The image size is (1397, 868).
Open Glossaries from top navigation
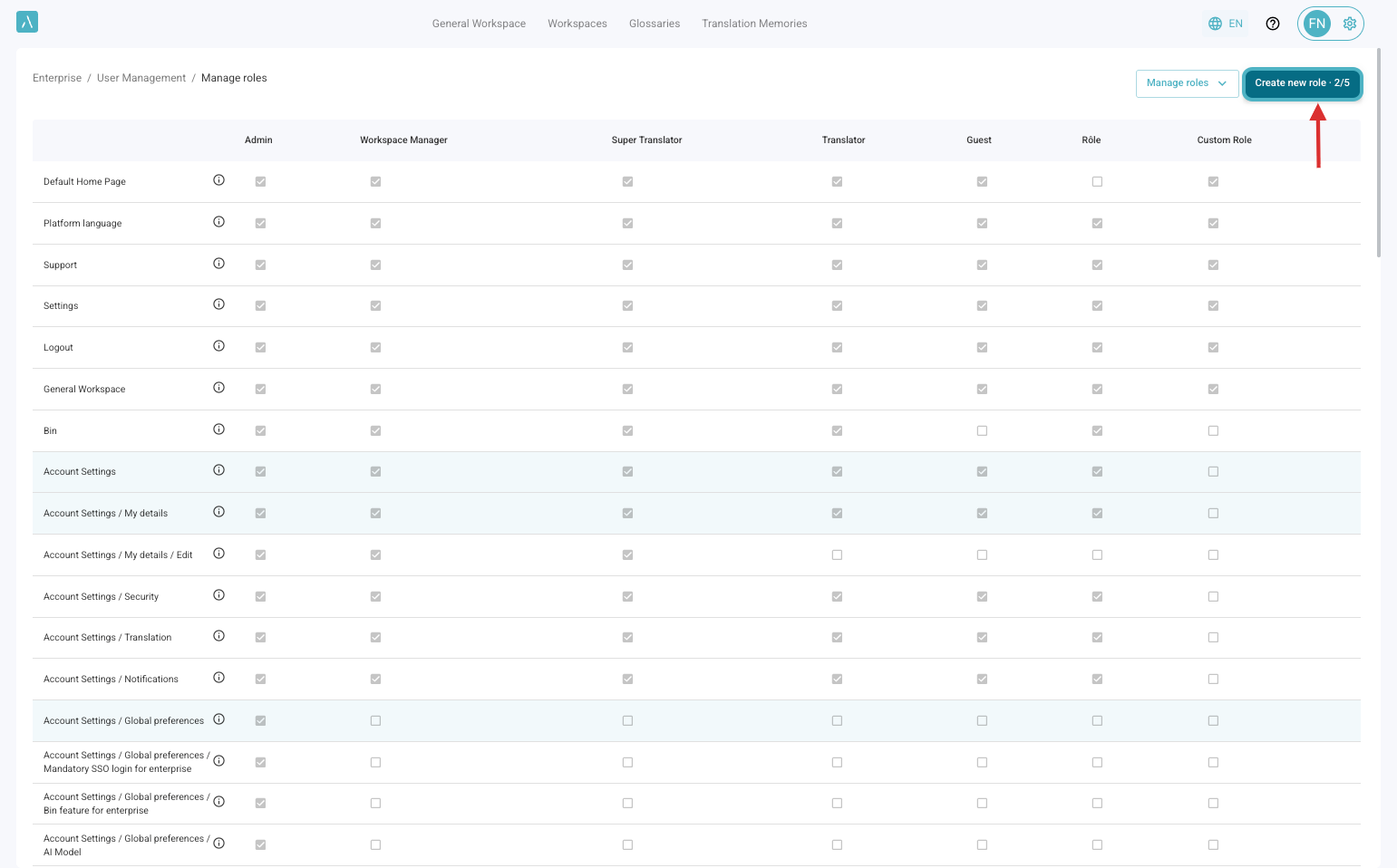pos(654,24)
